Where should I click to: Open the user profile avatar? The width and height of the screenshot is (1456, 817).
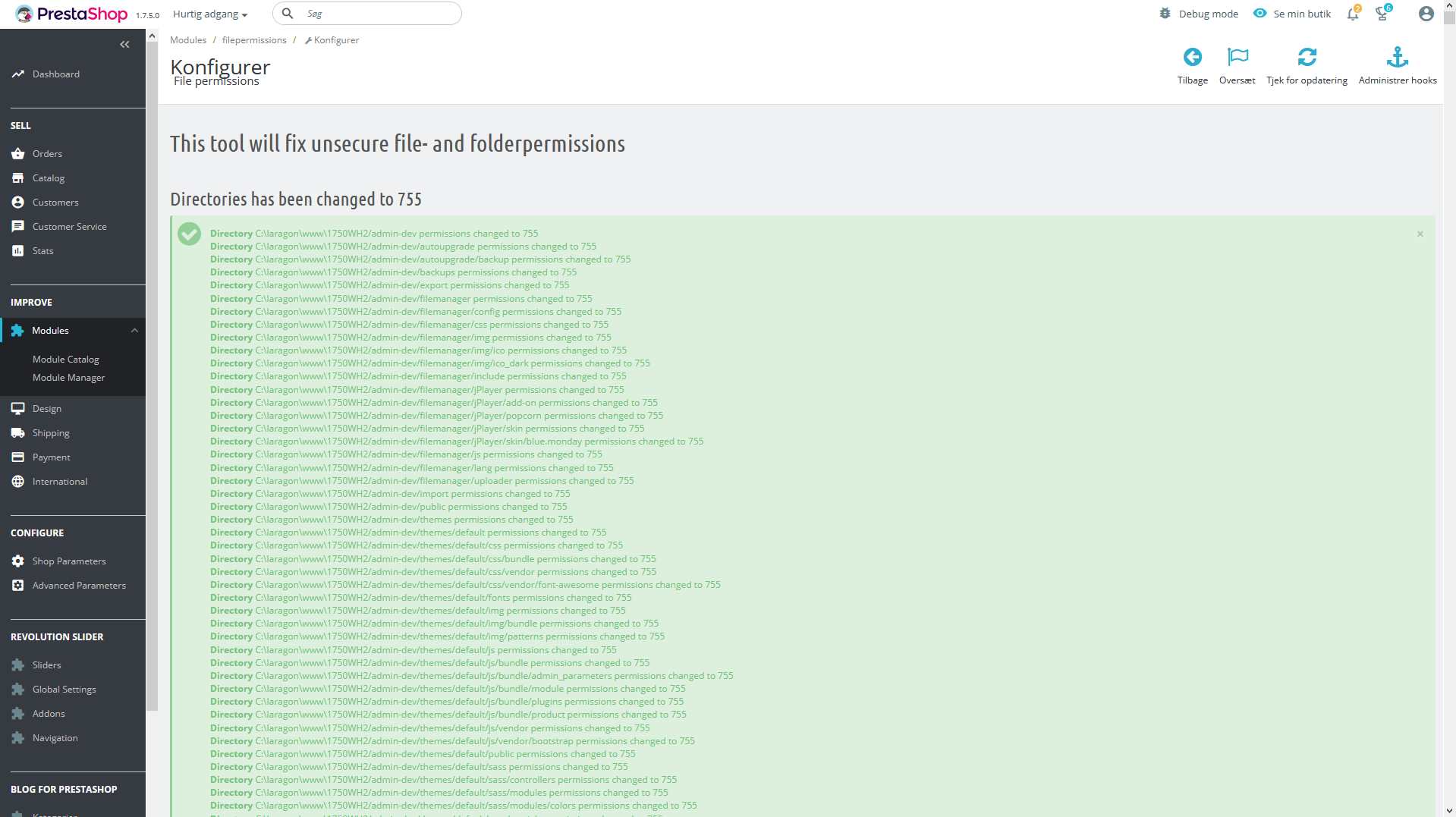tap(1426, 14)
